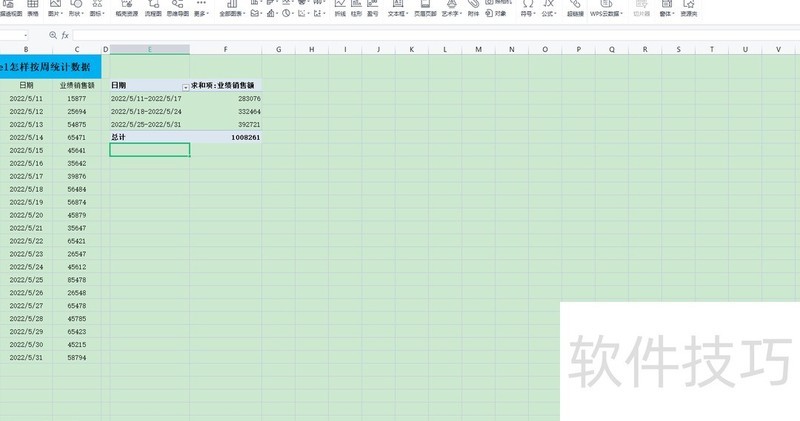Select the column V header
The width and height of the screenshot is (800, 421).
tap(778, 49)
